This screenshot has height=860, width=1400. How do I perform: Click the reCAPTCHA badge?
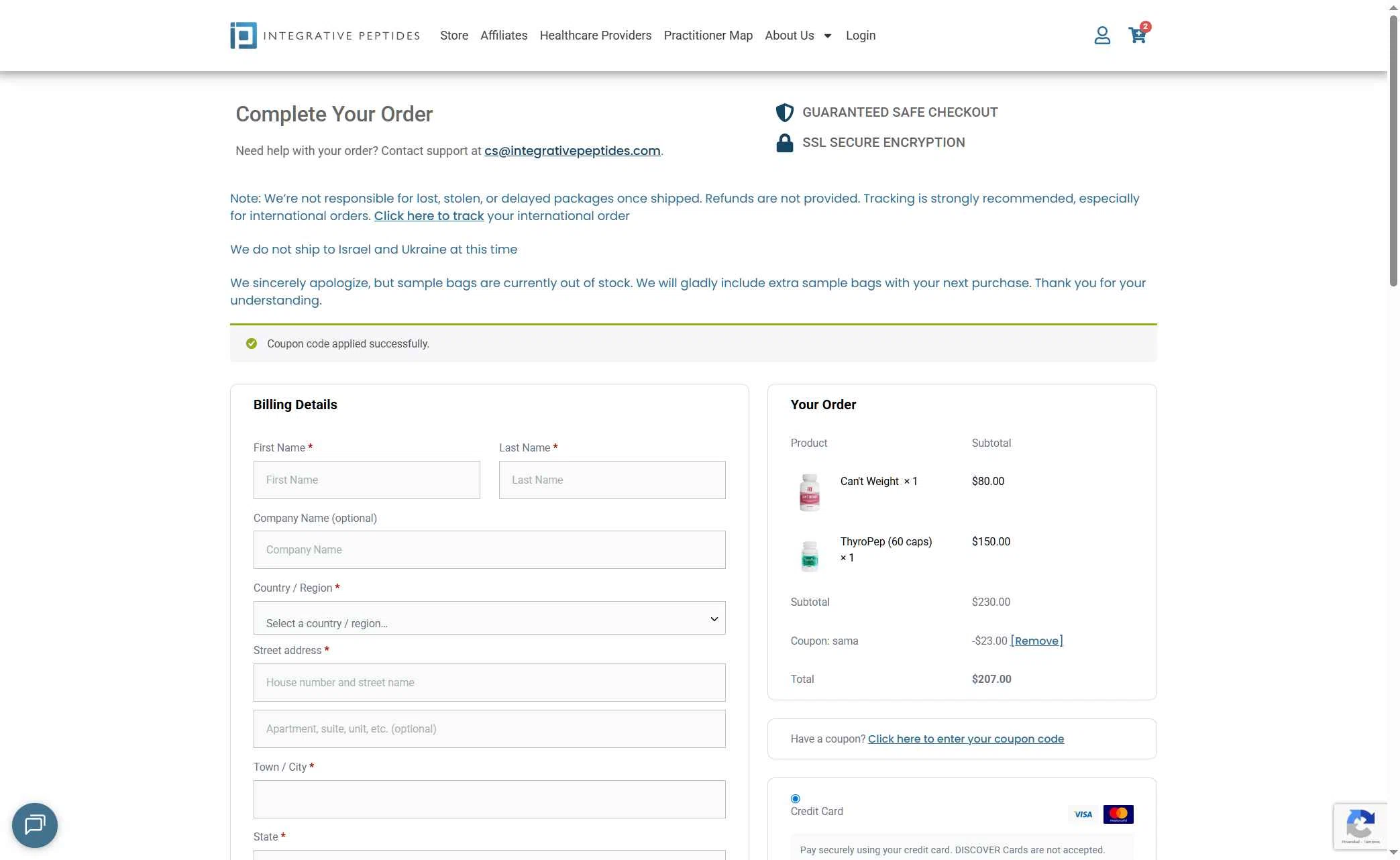click(1360, 826)
